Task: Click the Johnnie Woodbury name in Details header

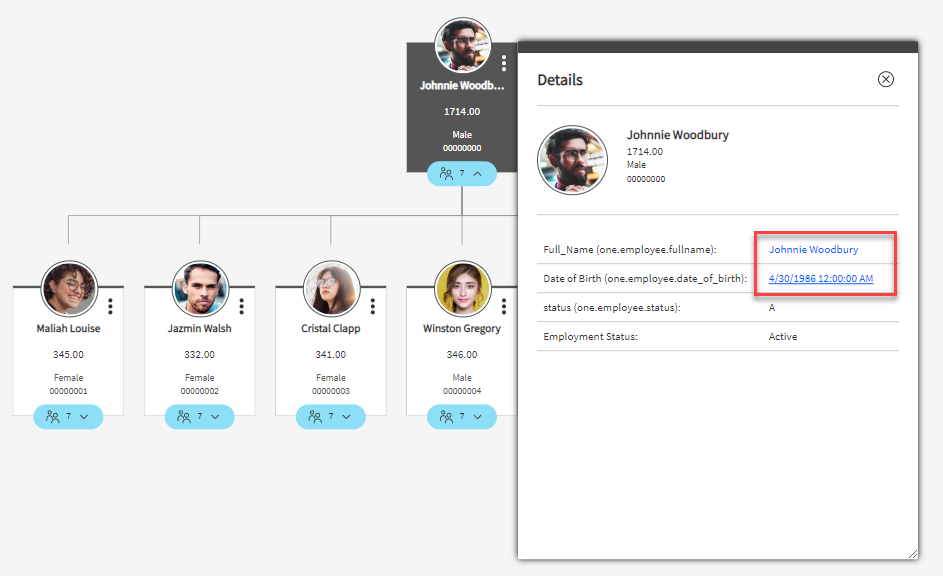Action: point(678,135)
